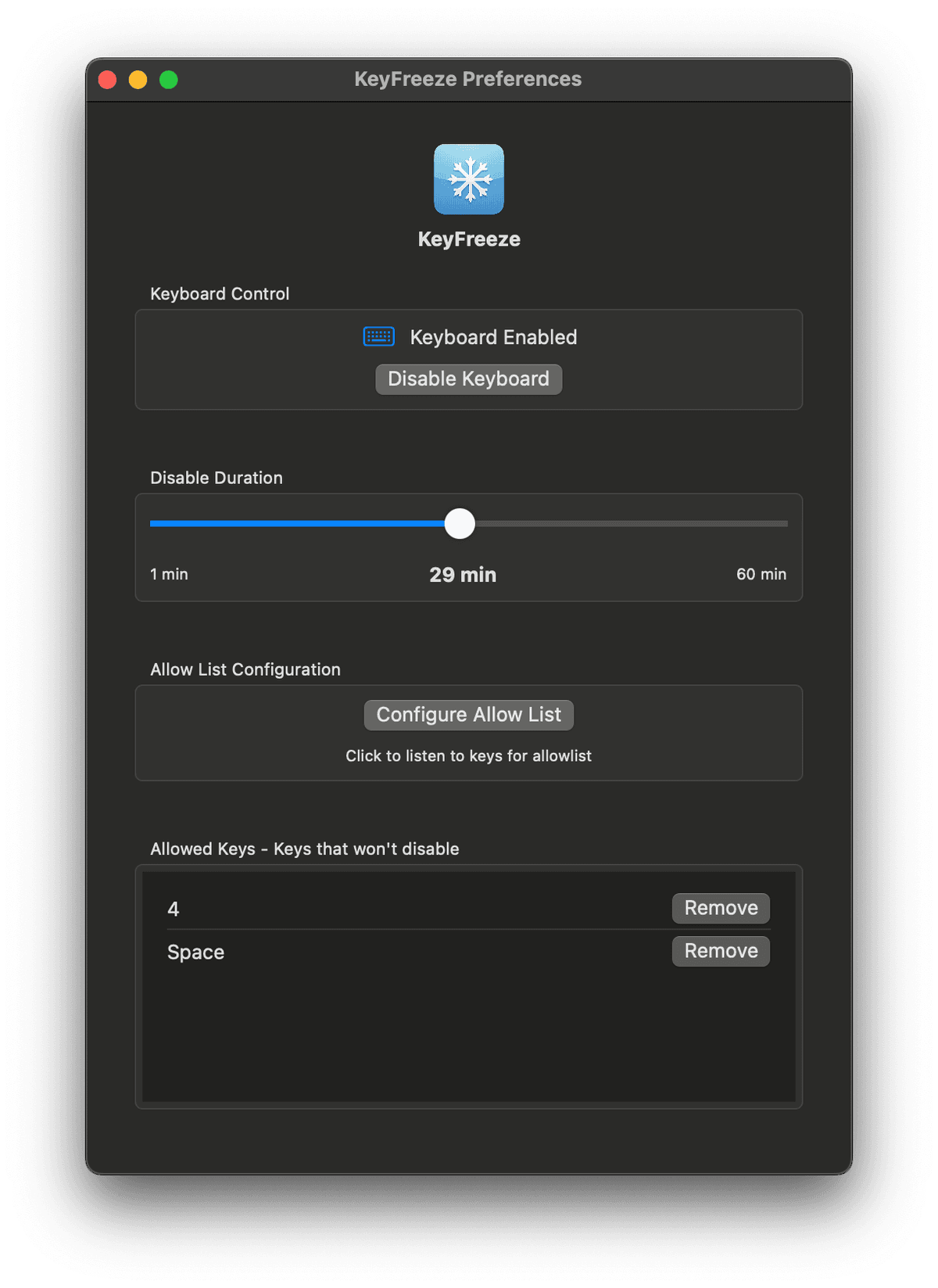Click the "Allowed Keys - Keys that won't disable" heading

tap(305, 849)
